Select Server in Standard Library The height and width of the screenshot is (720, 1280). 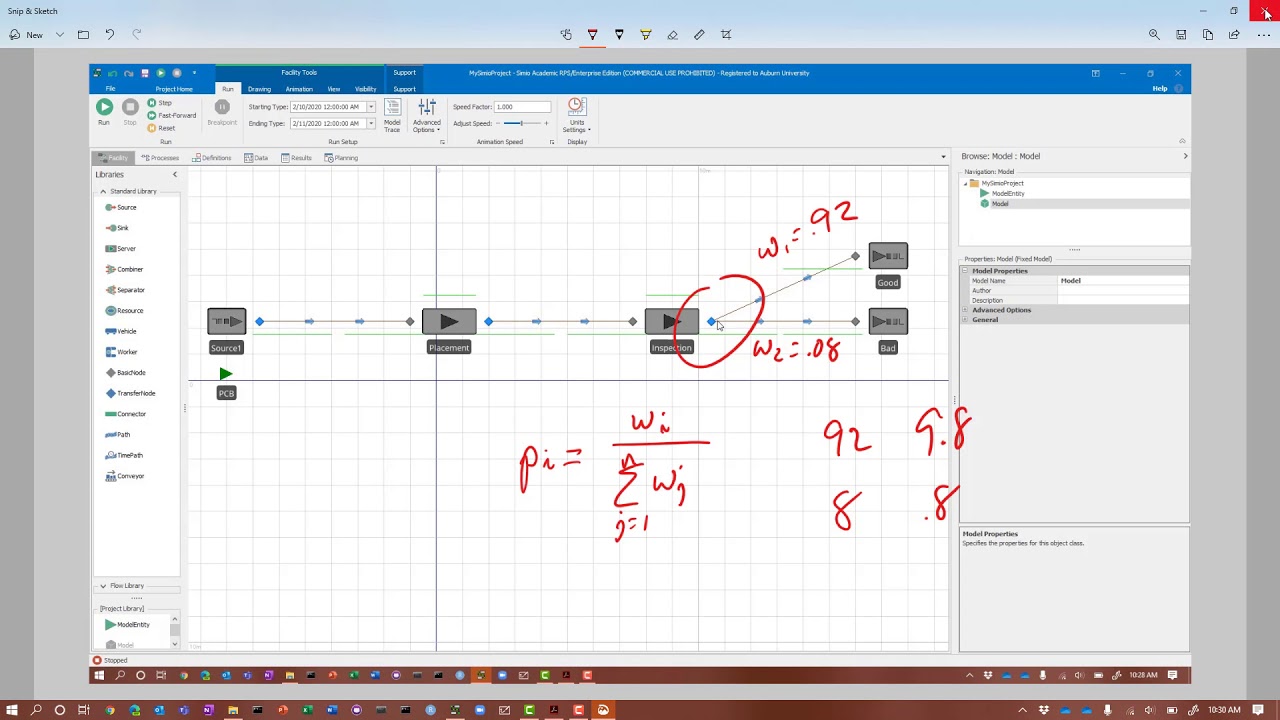point(120,249)
